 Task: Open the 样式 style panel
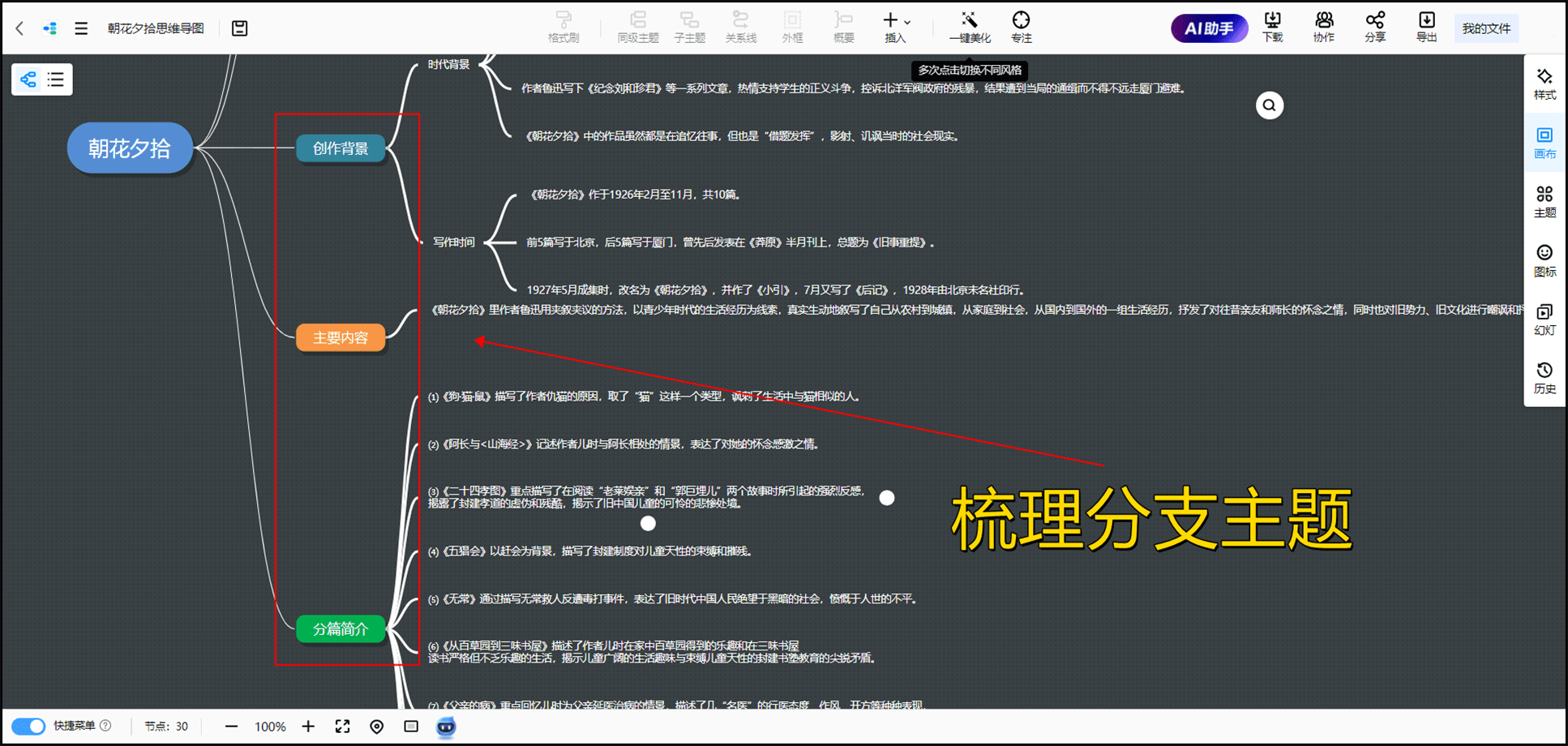click(x=1544, y=84)
